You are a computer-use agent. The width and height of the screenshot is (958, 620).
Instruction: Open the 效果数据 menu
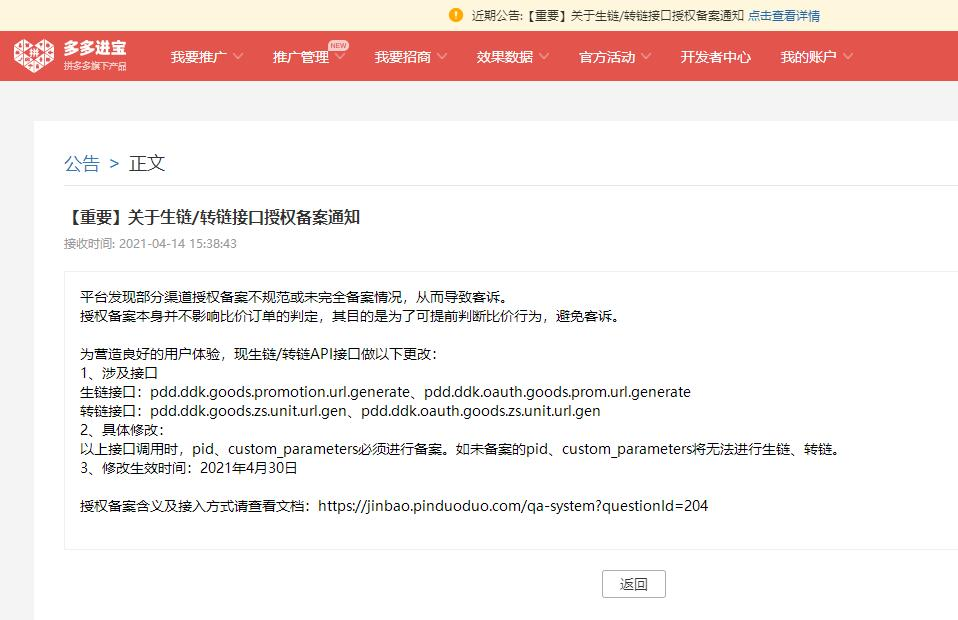click(505, 57)
